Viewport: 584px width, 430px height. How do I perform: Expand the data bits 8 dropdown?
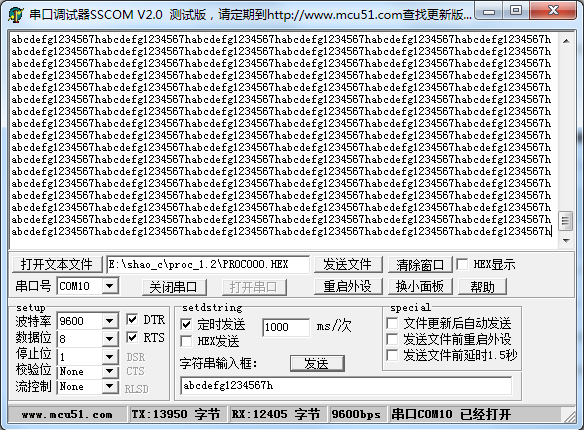tap(110, 339)
